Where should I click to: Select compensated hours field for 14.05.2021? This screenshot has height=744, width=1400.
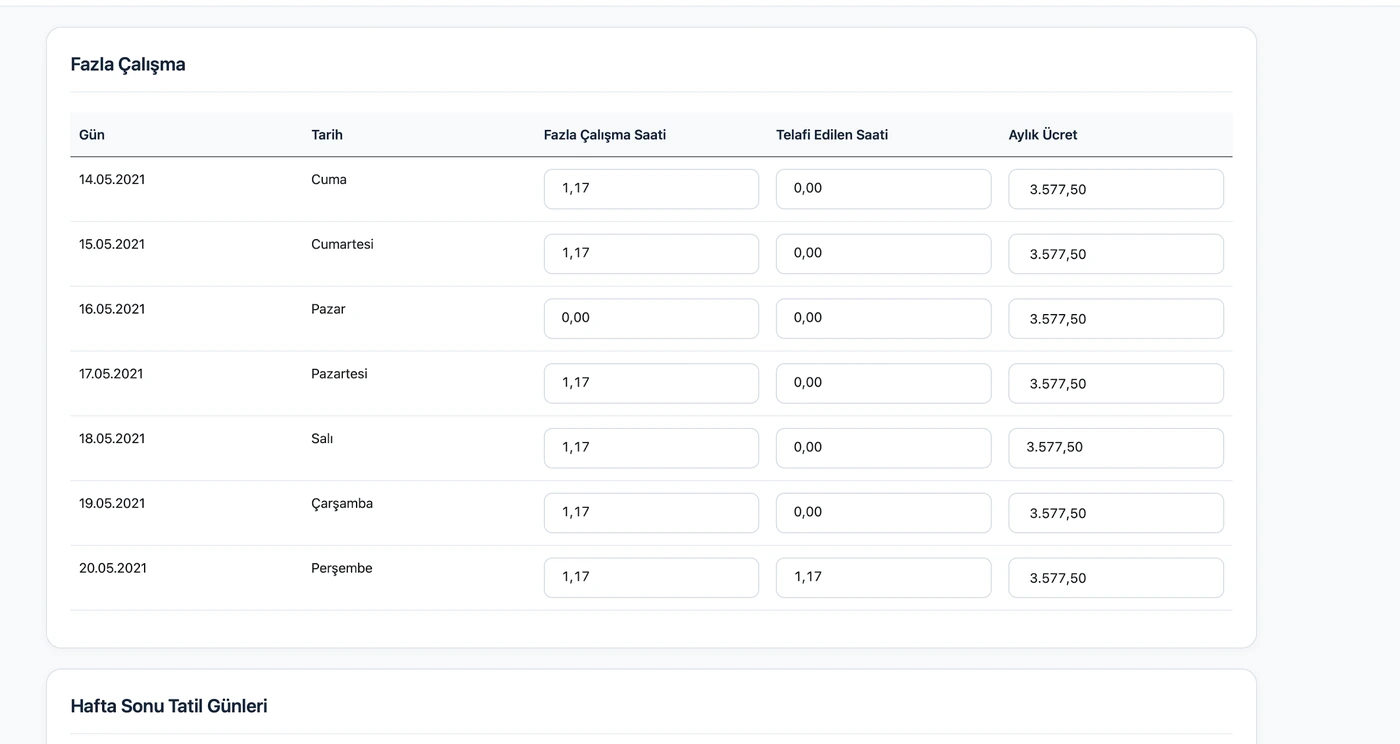[x=883, y=189]
